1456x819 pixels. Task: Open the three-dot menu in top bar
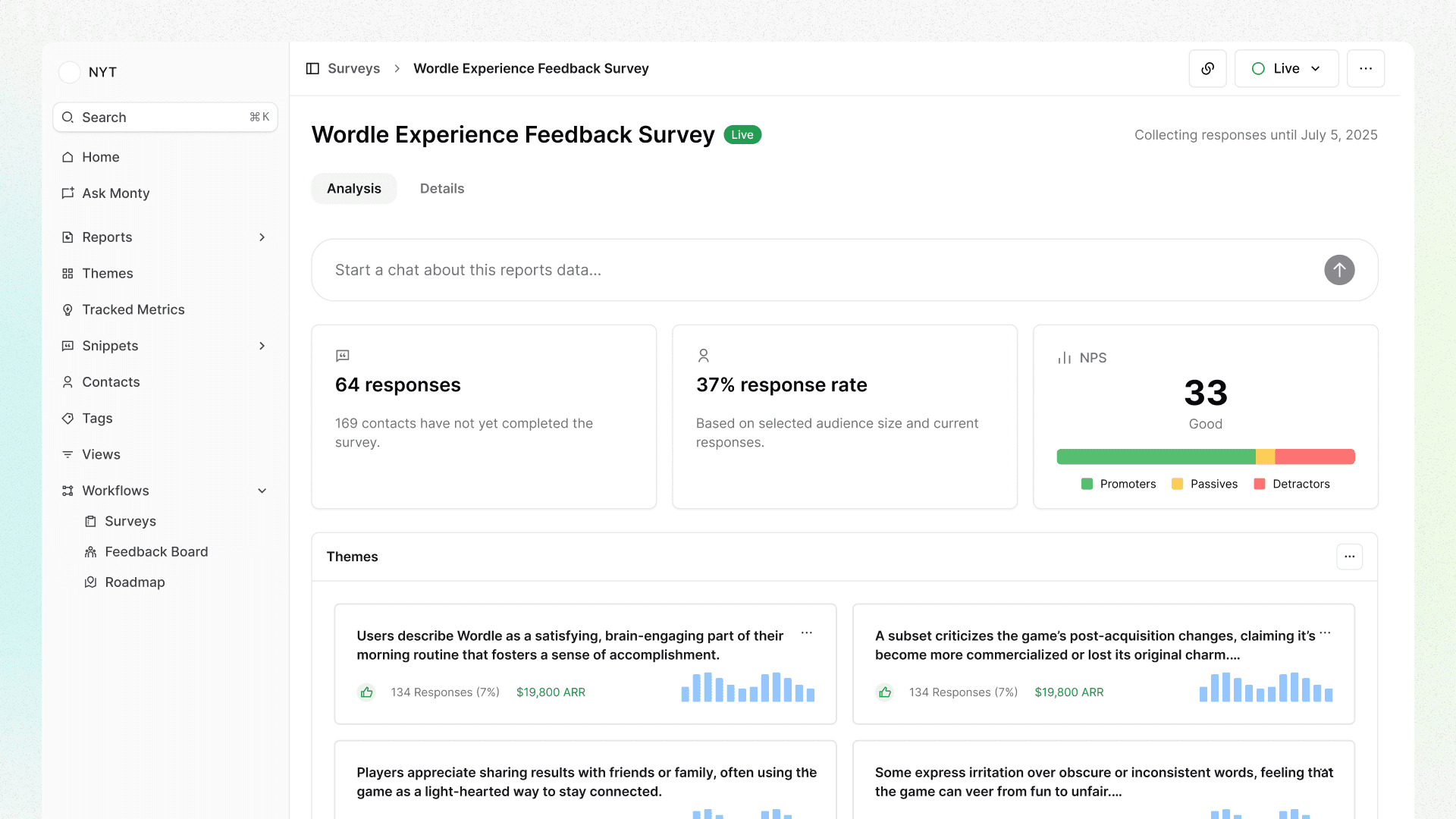[1366, 68]
